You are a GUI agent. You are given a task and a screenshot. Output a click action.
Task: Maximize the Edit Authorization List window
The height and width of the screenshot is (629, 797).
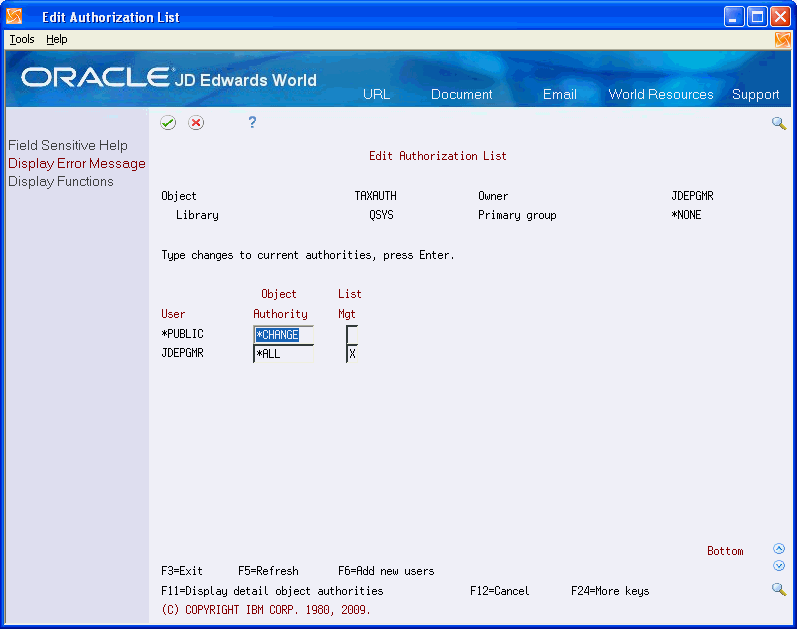[757, 17]
